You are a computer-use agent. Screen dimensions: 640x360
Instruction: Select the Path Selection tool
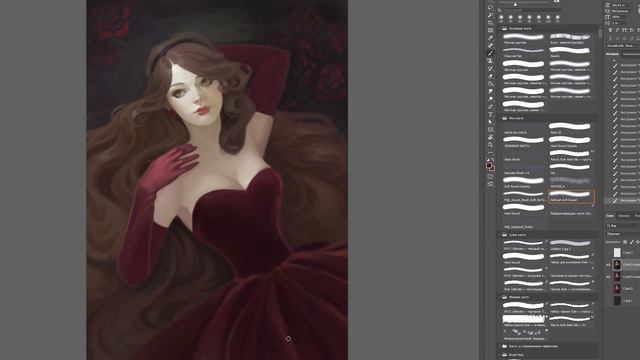(x=490, y=122)
